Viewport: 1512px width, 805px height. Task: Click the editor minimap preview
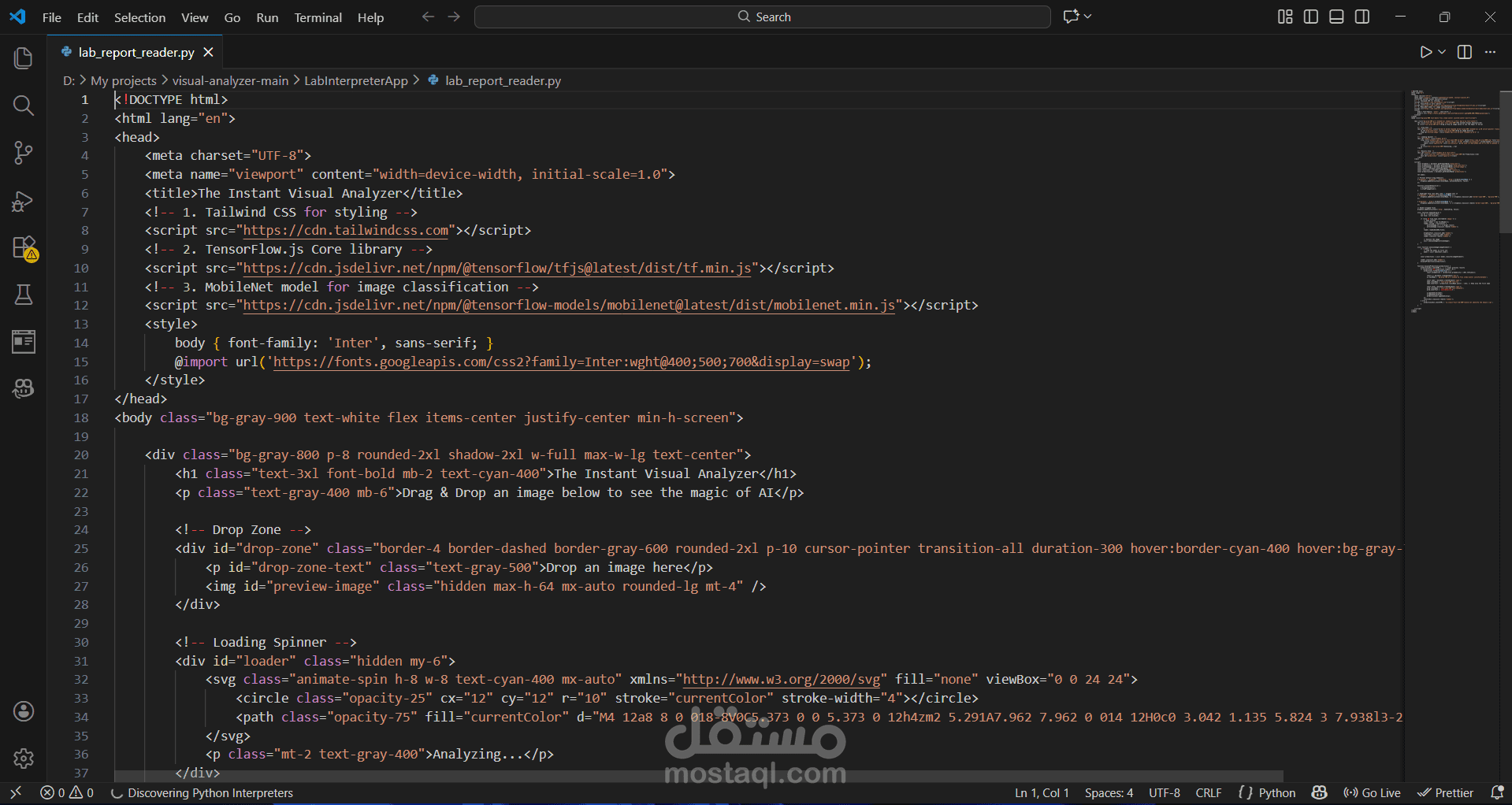point(1454,202)
